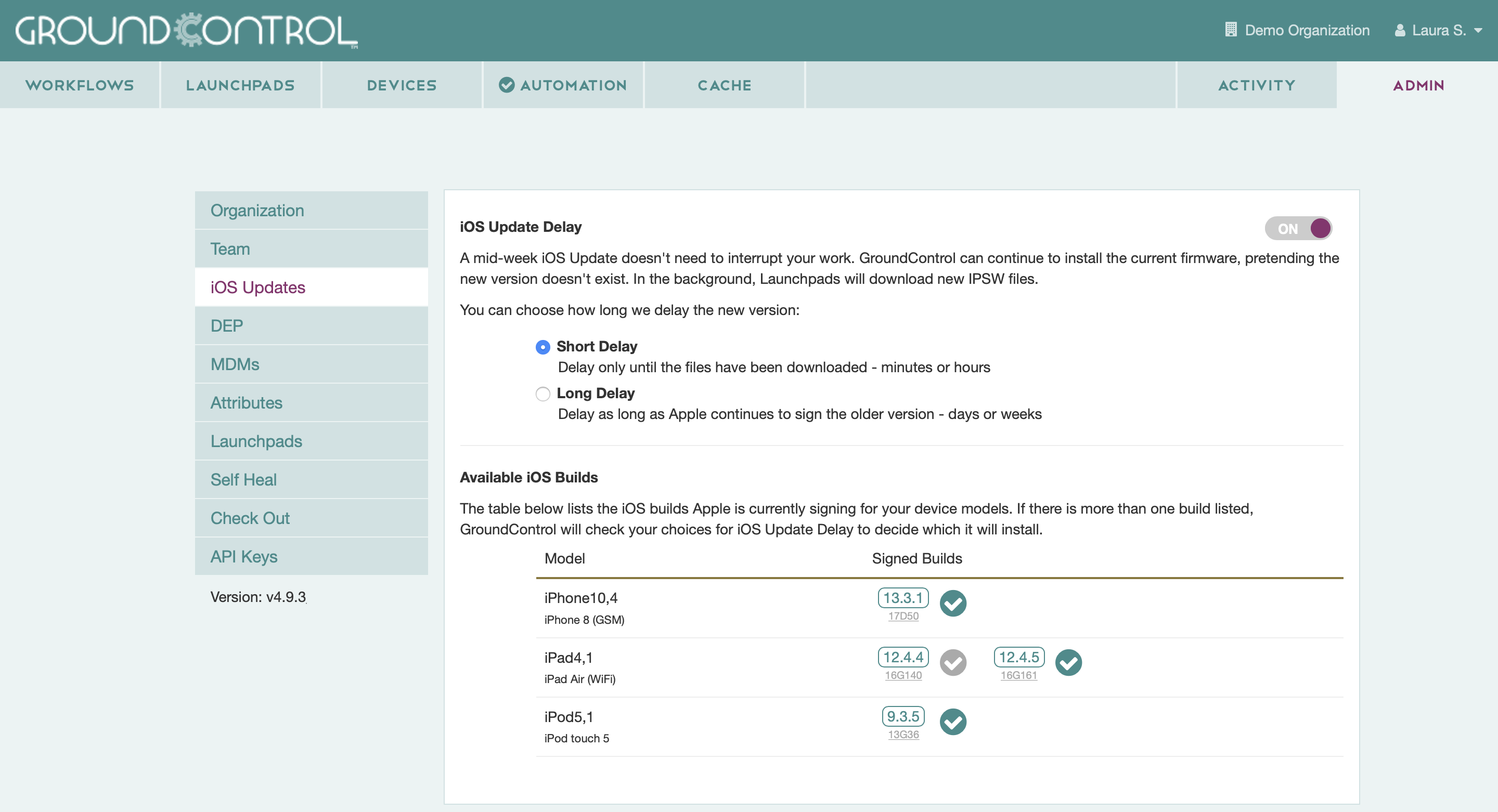
Task: Click the GroundControl logo
Action: [186, 30]
